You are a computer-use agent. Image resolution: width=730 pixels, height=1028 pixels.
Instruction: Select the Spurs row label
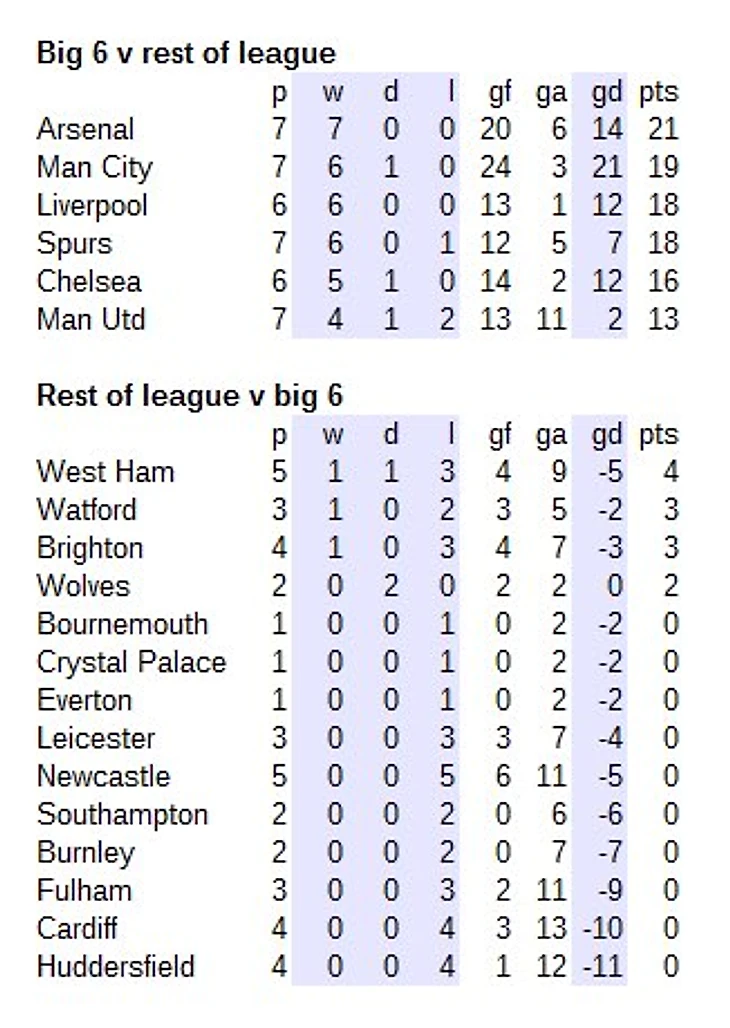[x=74, y=243]
